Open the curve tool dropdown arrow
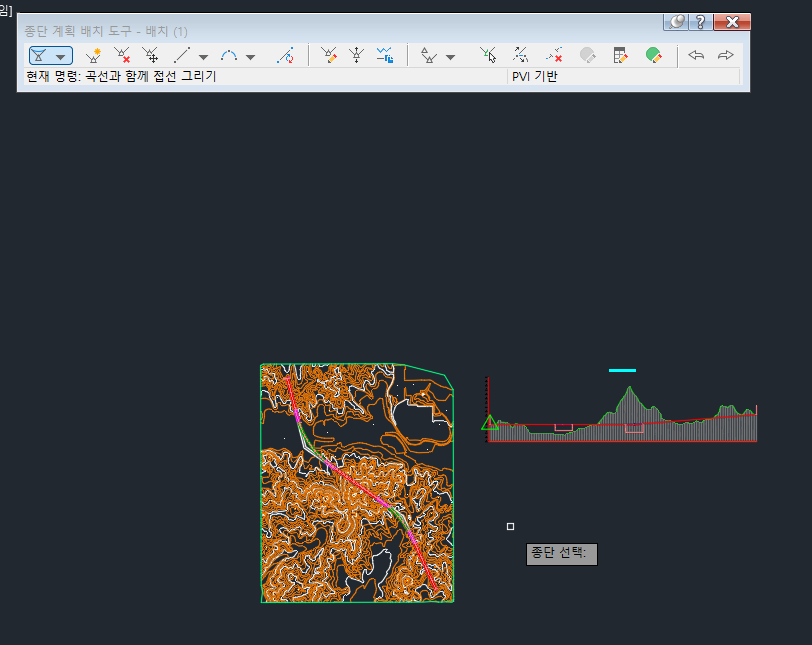 [250, 57]
